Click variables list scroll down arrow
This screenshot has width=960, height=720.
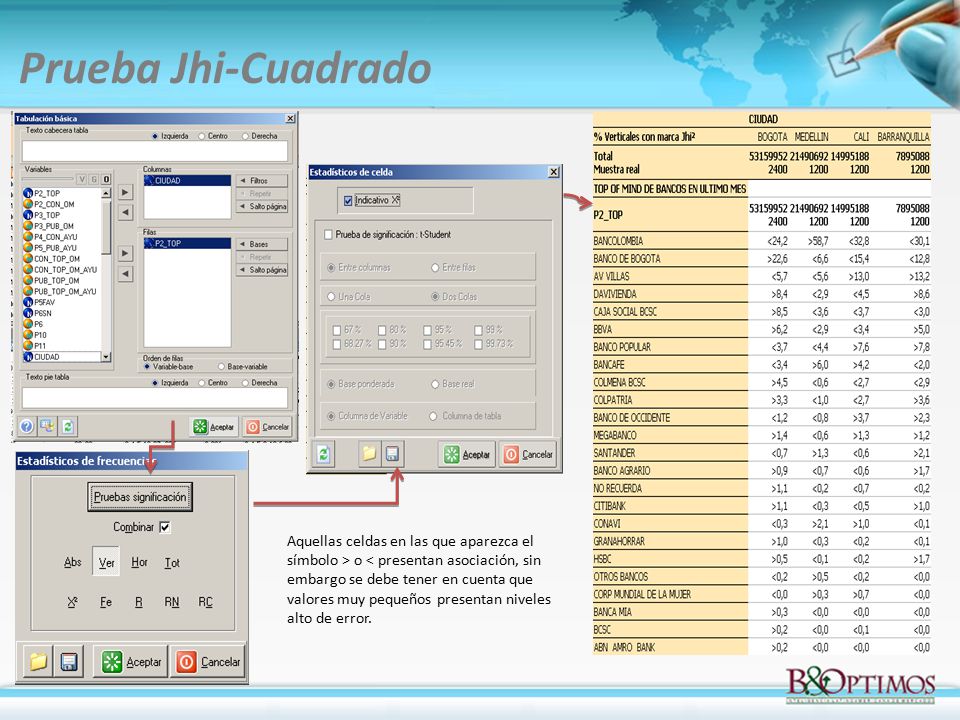pyautogui.click(x=106, y=357)
